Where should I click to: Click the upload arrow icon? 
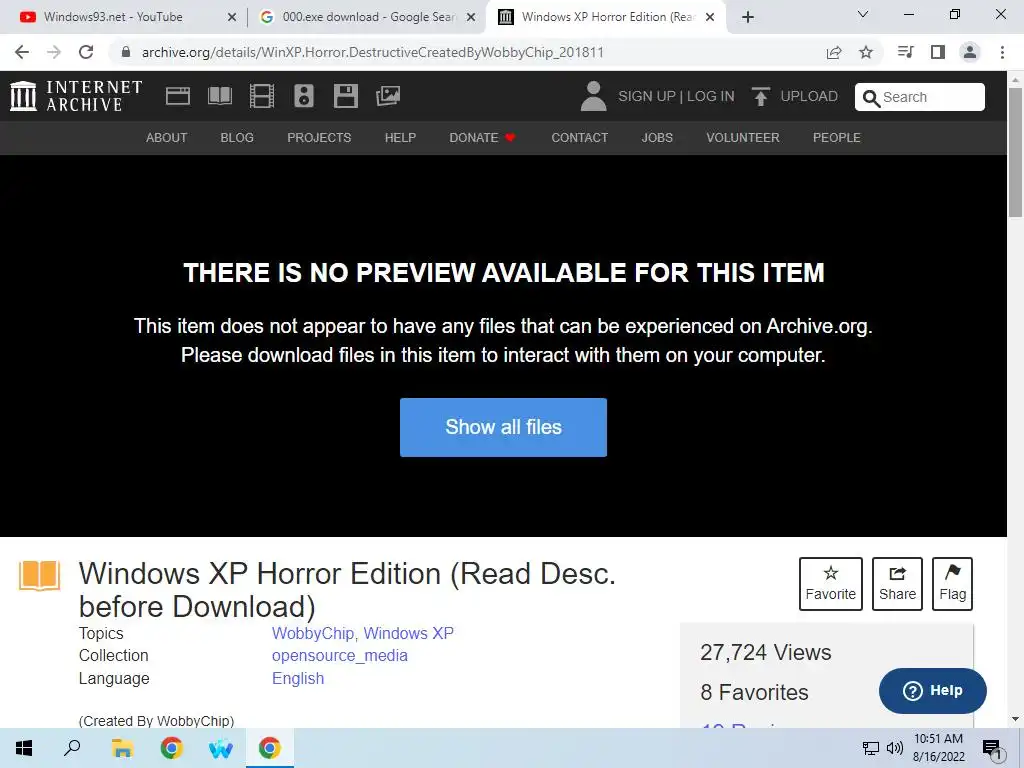tap(760, 96)
